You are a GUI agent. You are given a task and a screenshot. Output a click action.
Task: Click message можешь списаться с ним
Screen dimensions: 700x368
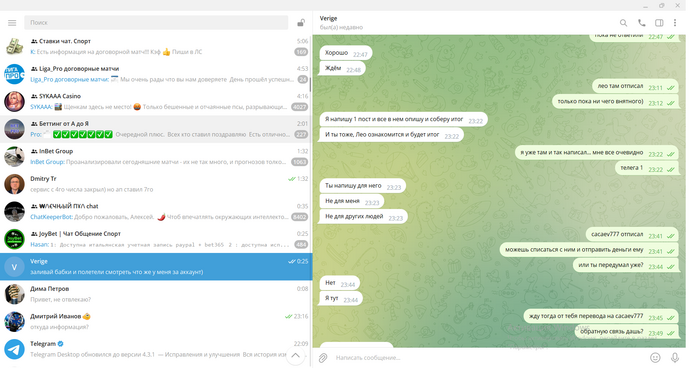[589, 250]
